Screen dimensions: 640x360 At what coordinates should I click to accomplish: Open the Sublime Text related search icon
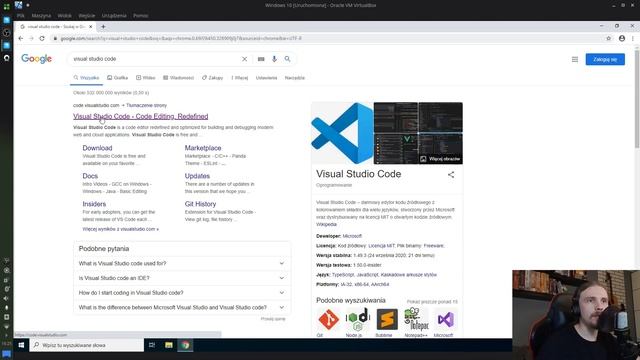pos(387,319)
